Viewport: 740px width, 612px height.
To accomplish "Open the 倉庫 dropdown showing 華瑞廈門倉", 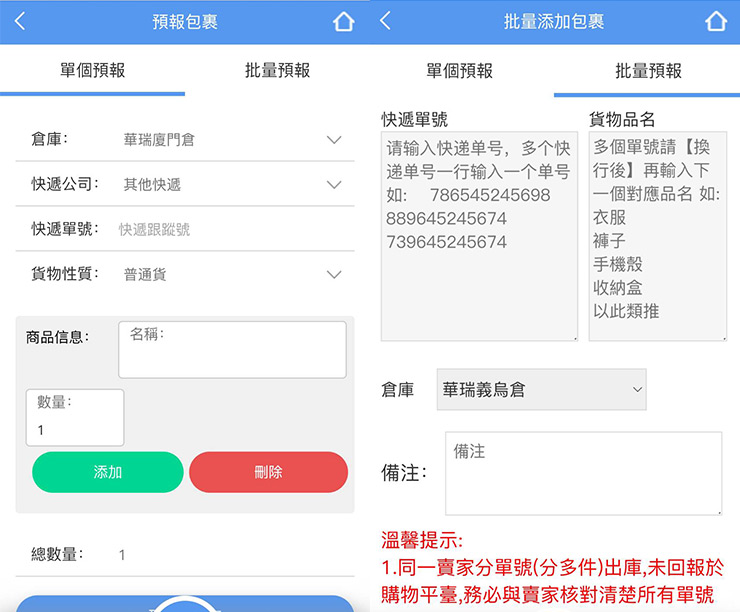I will (x=185, y=139).
